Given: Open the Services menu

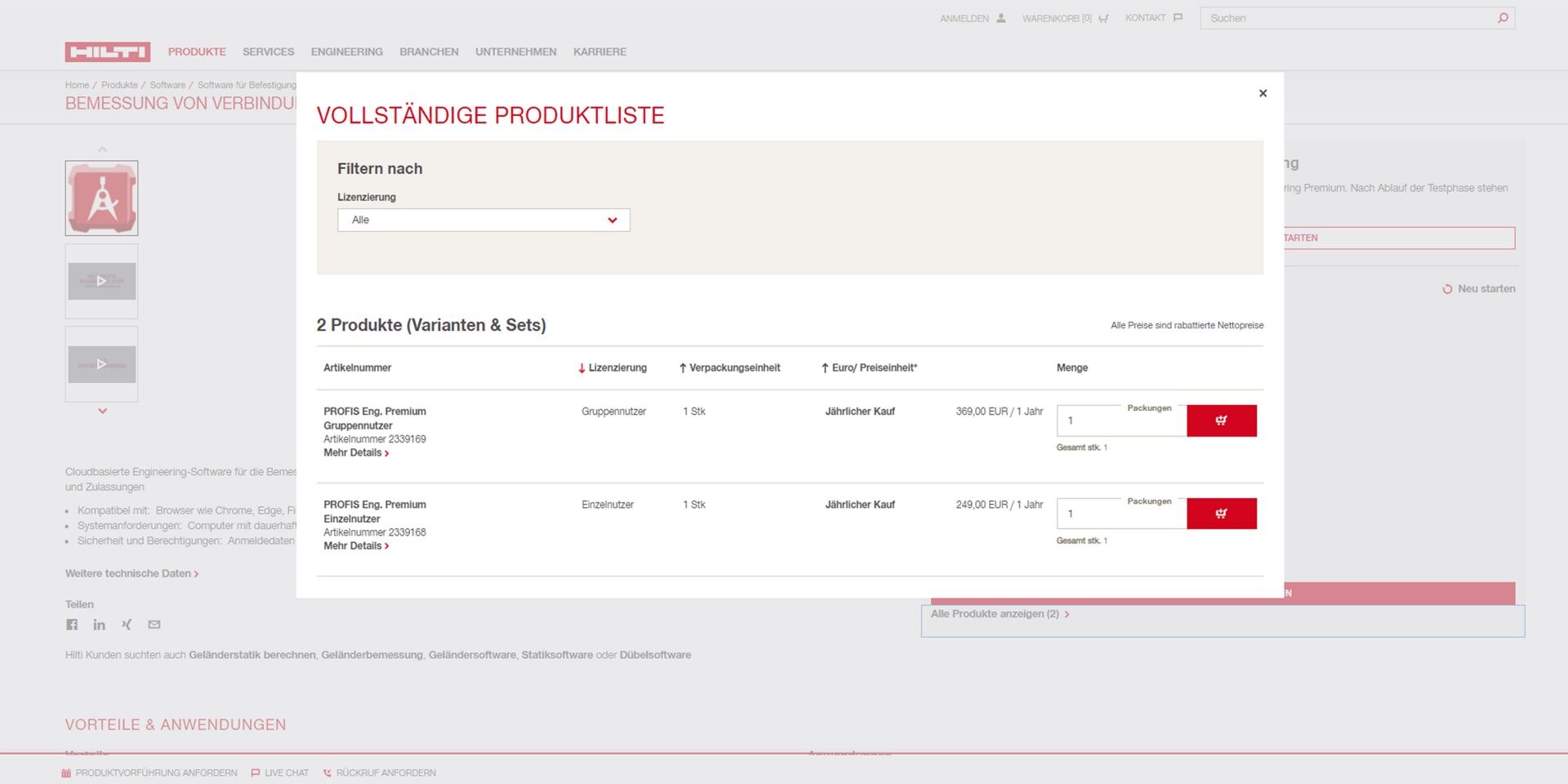Looking at the screenshot, I should pos(268,51).
